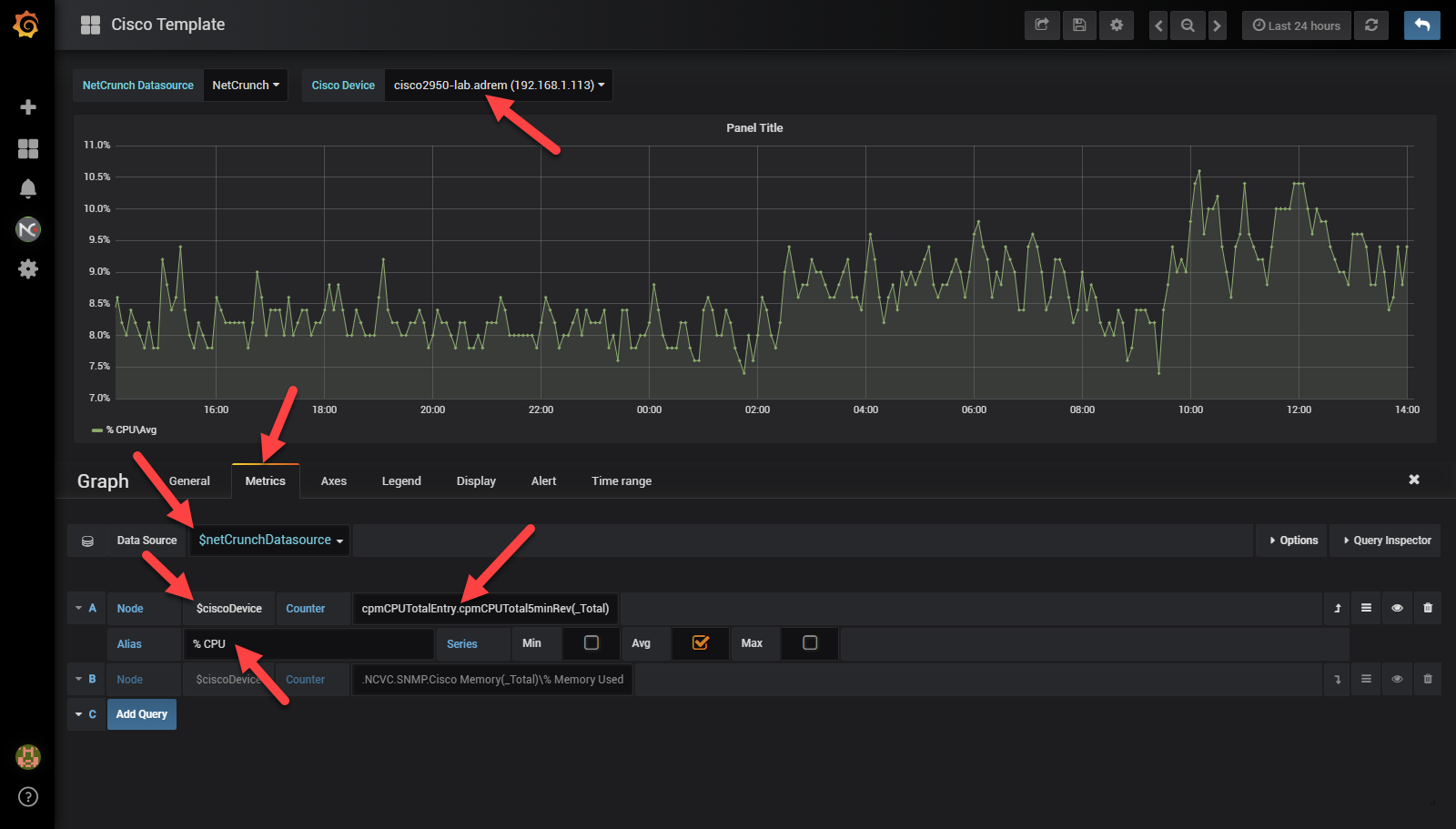
Task: Open the Create plus menu in sidebar
Action: tap(28, 107)
